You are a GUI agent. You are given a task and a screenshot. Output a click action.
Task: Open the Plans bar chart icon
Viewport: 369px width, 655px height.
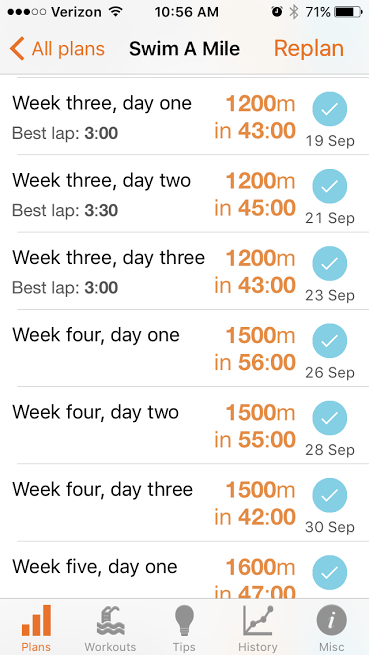(36, 621)
